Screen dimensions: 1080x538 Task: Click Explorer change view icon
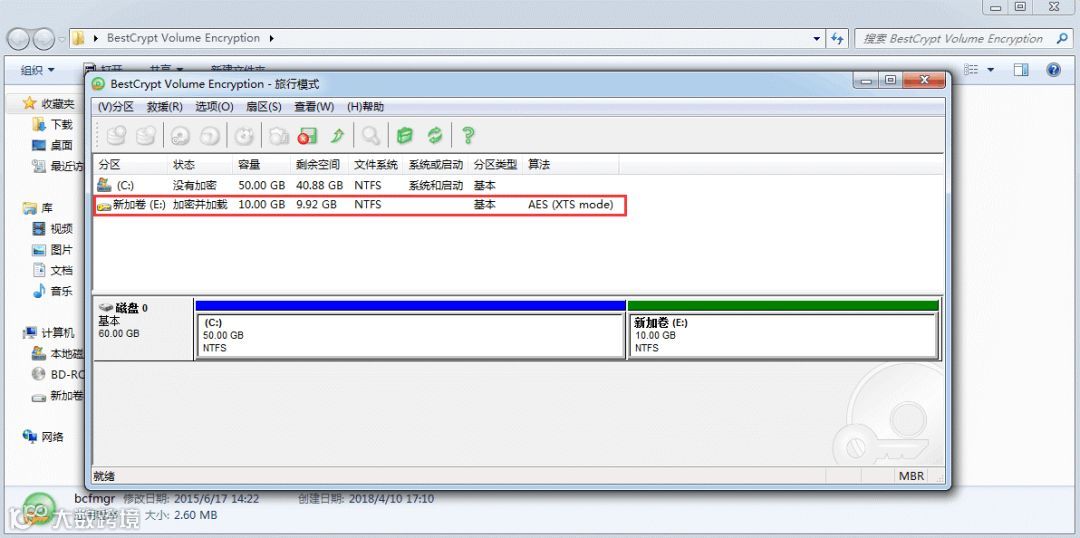[x=971, y=70]
